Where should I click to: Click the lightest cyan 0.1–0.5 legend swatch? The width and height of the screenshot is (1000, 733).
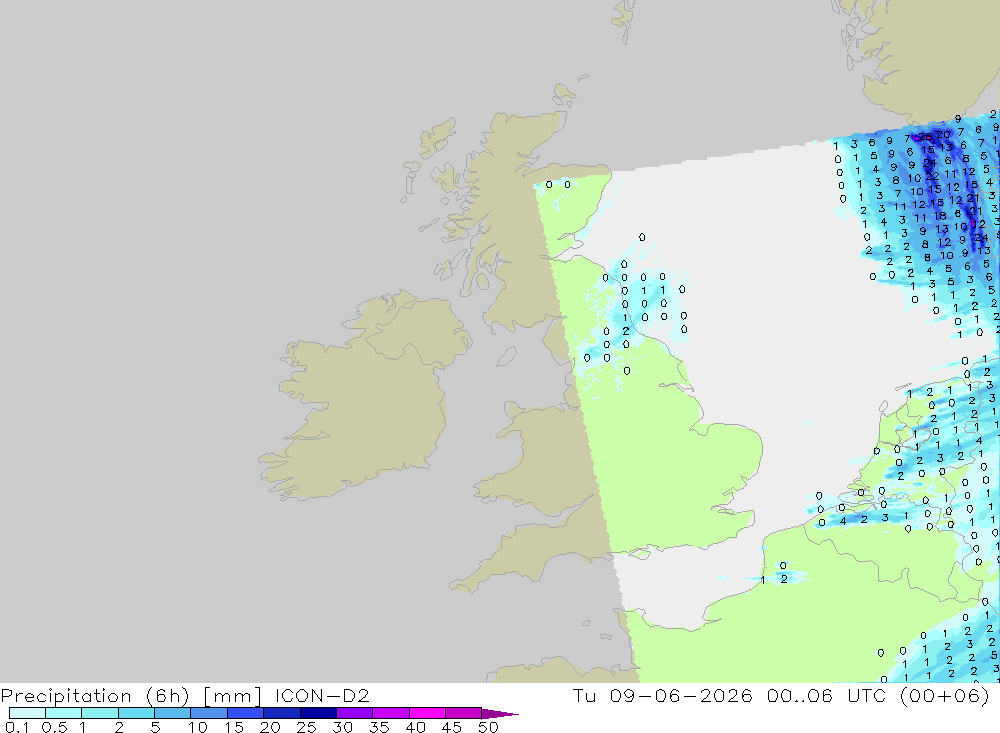coord(27,713)
